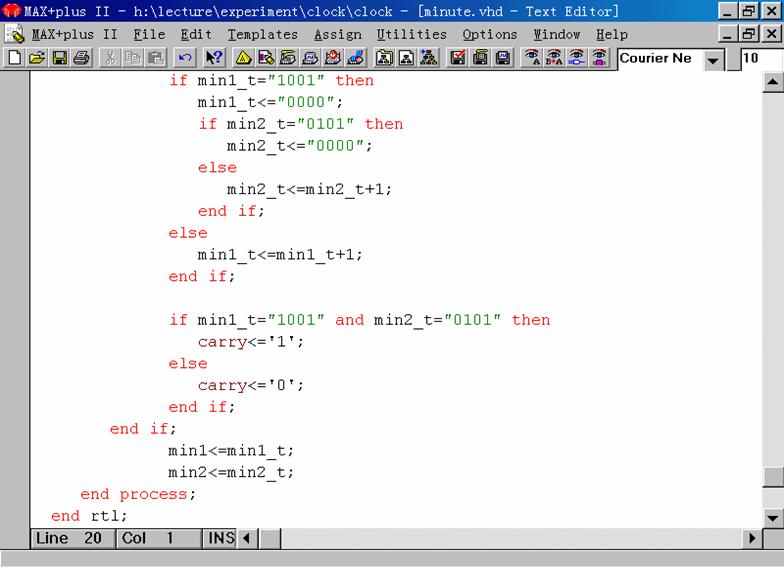Click horizontal scrollbar right arrow
The width and height of the screenshot is (784, 568).
coord(752,538)
